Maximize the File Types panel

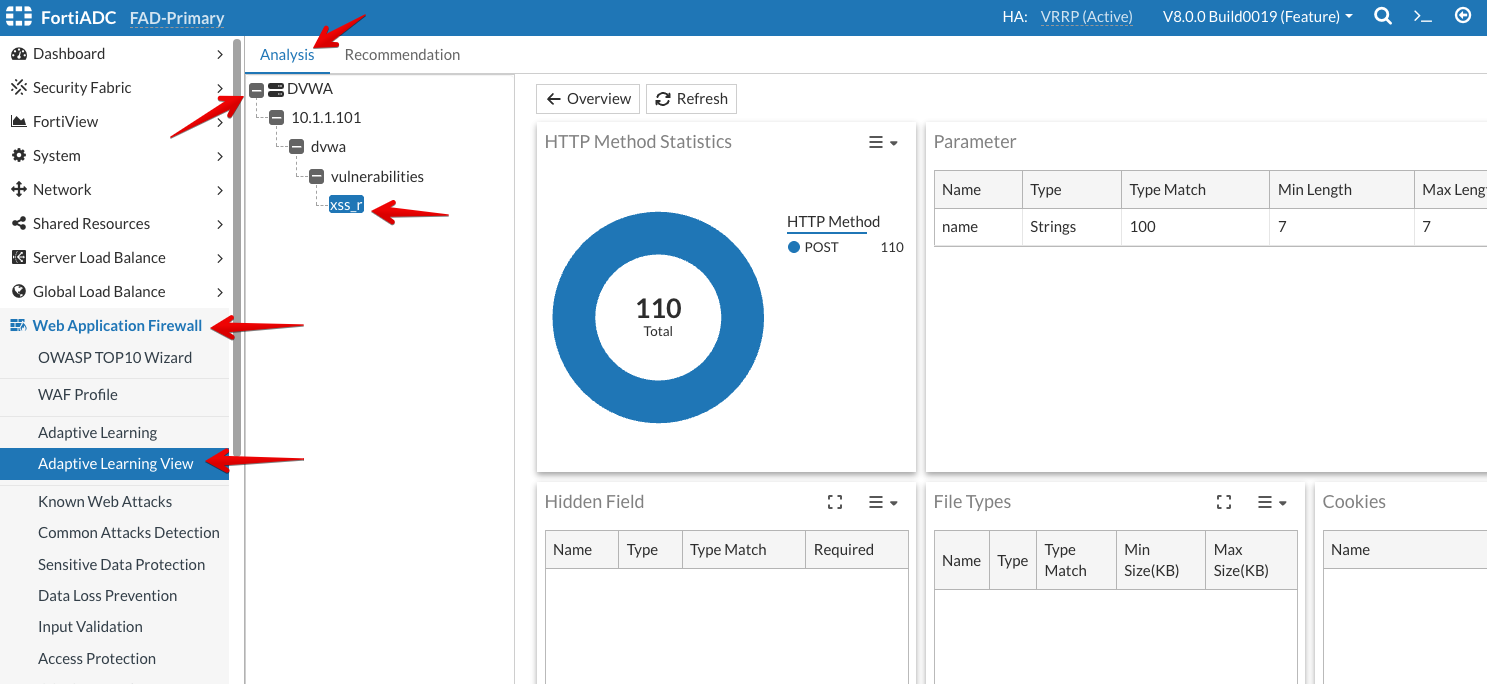1224,502
